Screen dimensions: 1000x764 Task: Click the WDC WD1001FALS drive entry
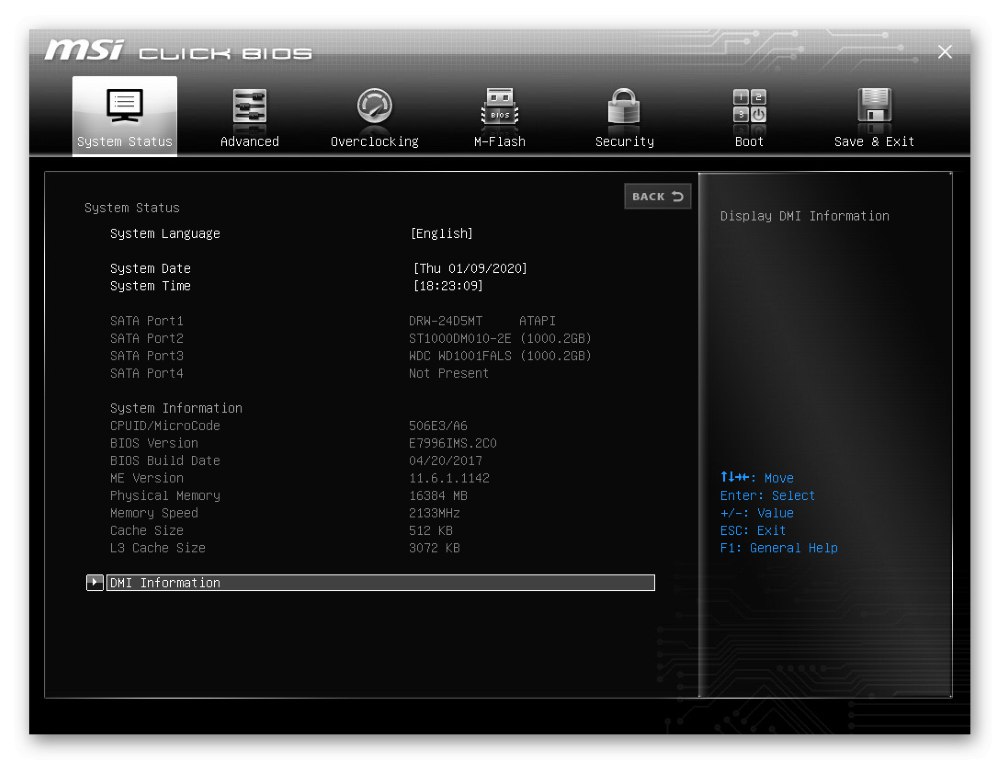[x=500, y=356]
